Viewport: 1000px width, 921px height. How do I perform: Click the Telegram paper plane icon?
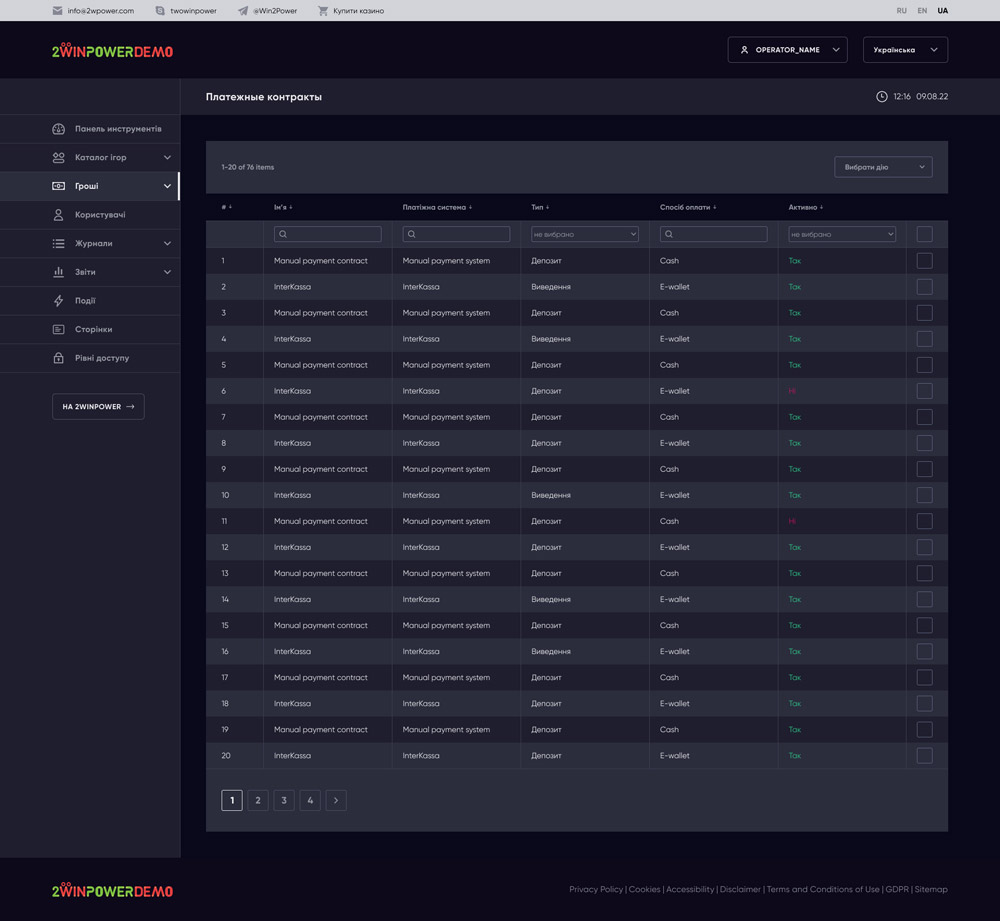click(242, 11)
